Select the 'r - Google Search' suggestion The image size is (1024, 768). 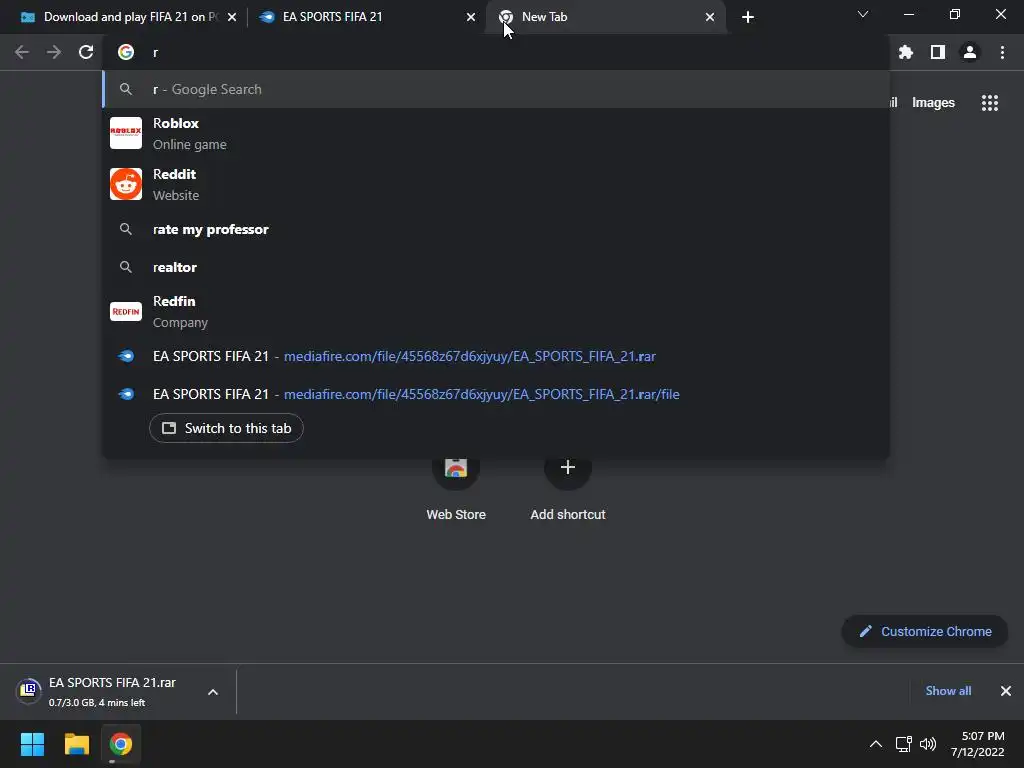point(496,89)
